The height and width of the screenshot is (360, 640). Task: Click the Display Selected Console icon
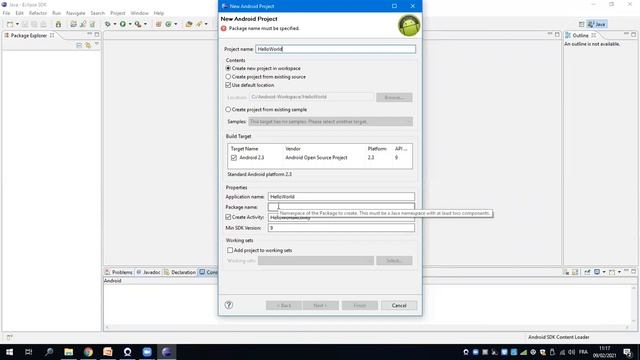coord(597,272)
